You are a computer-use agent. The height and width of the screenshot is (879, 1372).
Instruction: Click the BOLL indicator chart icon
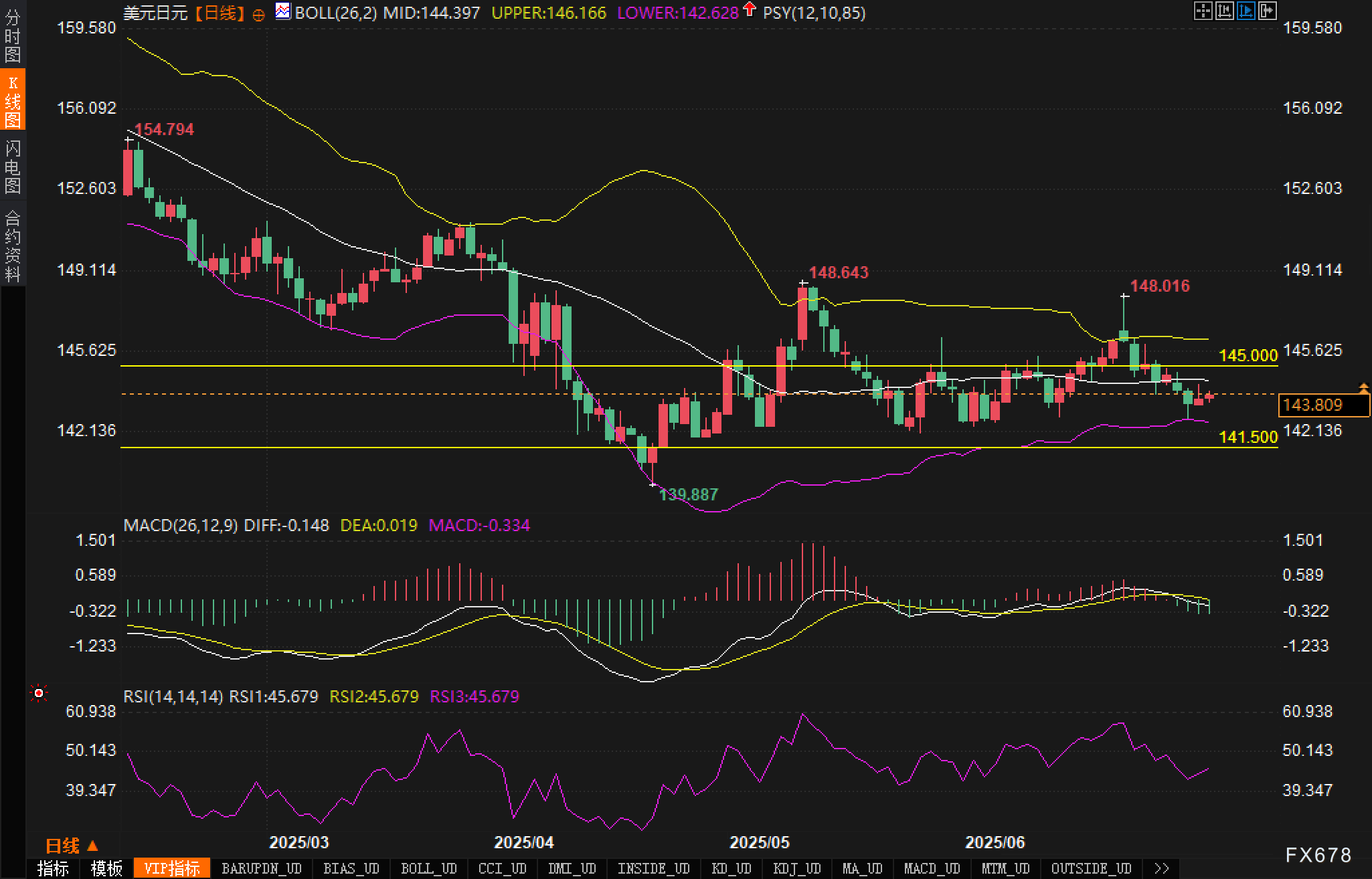[x=283, y=11]
